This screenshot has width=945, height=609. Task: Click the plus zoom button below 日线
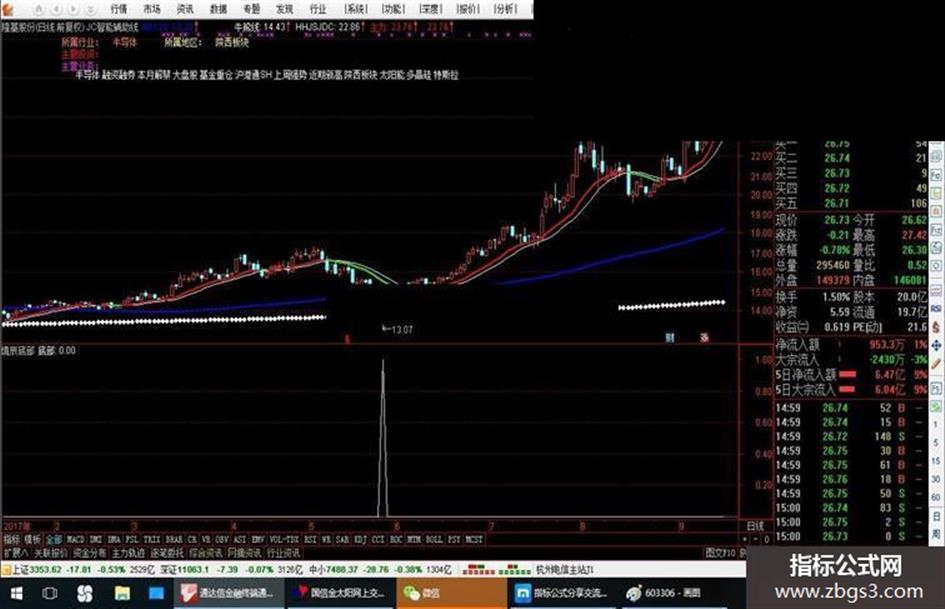(745, 539)
